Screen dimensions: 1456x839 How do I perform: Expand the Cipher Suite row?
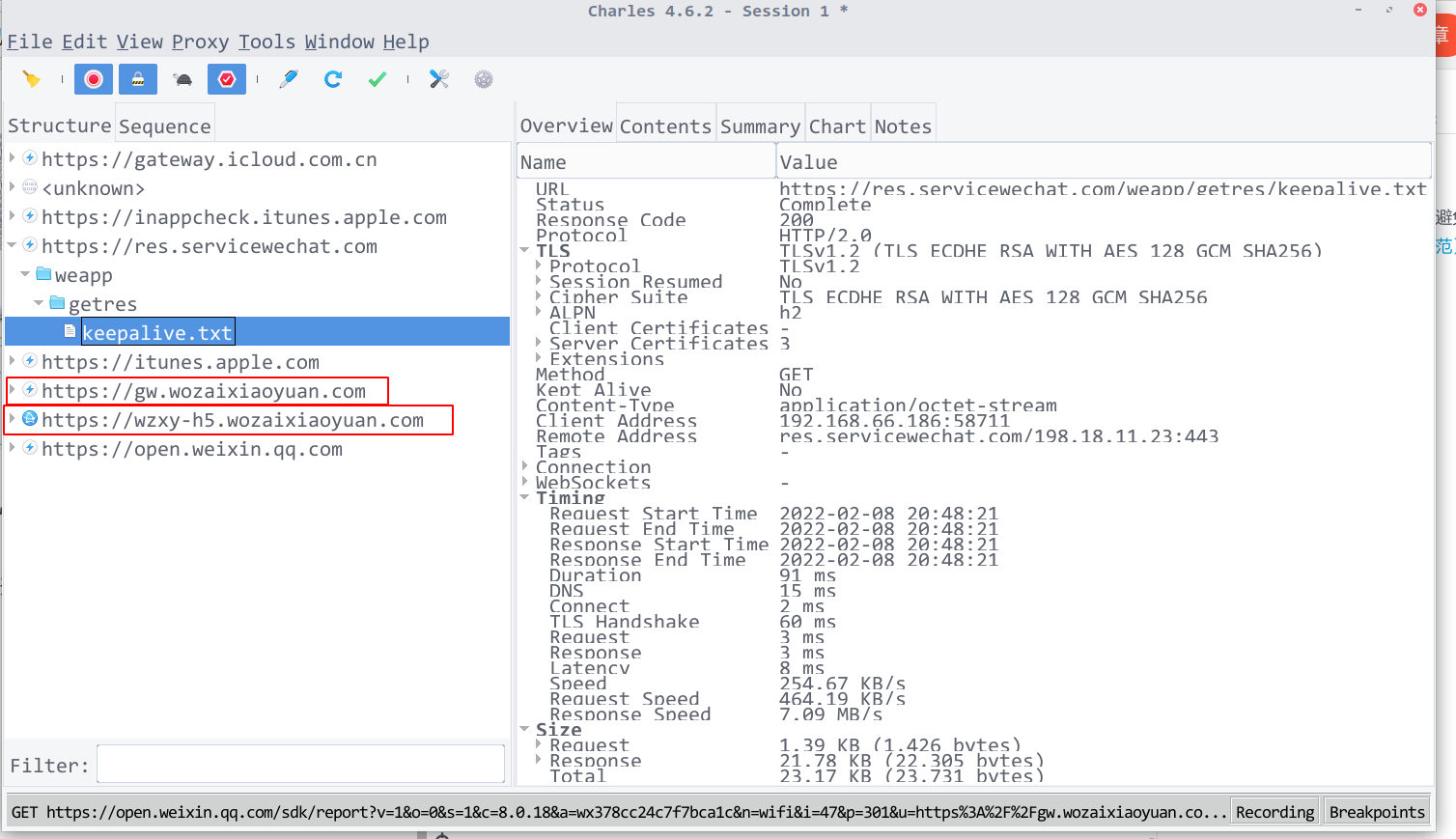(539, 296)
